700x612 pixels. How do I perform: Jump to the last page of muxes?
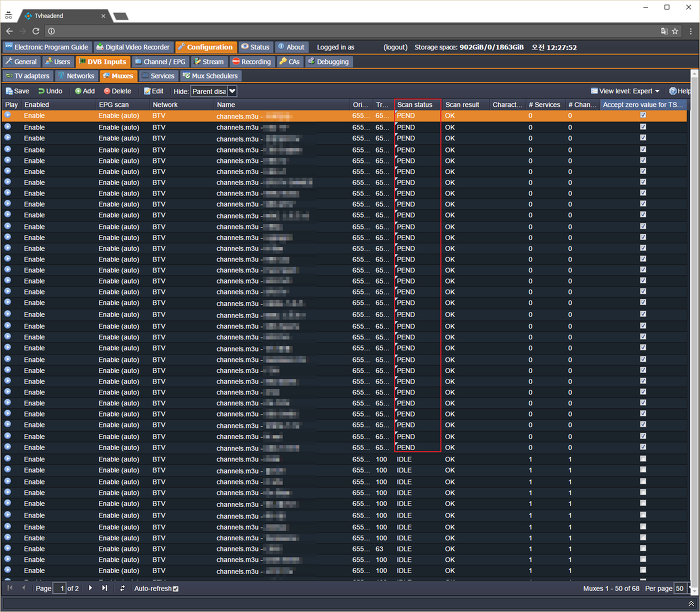(104, 588)
